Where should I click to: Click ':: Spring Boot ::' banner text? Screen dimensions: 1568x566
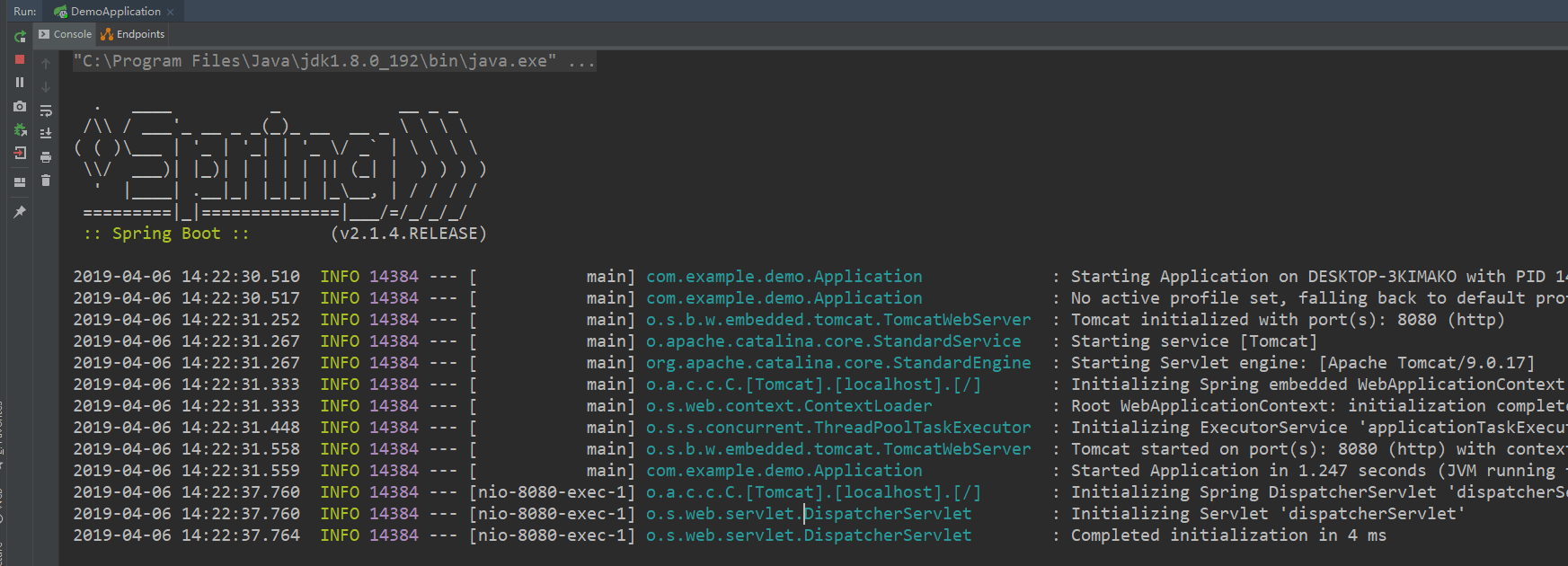point(166,234)
